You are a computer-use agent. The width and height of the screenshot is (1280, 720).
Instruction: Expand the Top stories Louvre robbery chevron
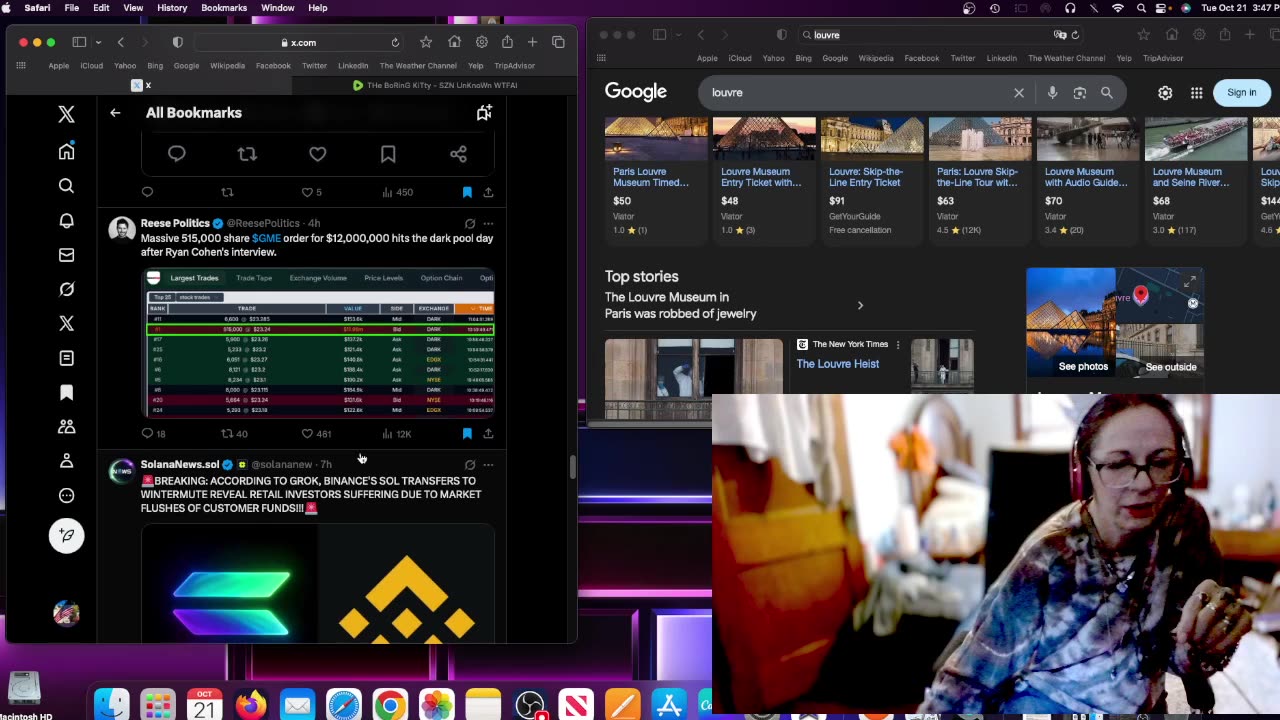coord(860,305)
